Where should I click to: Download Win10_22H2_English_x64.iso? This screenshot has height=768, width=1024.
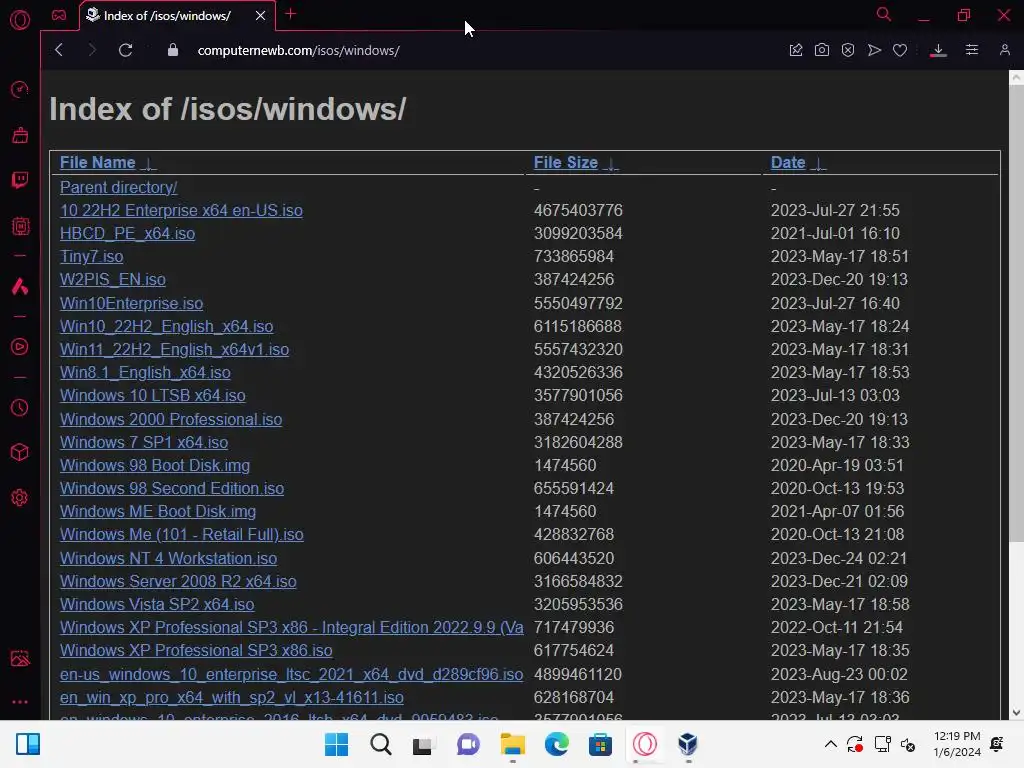pos(167,326)
